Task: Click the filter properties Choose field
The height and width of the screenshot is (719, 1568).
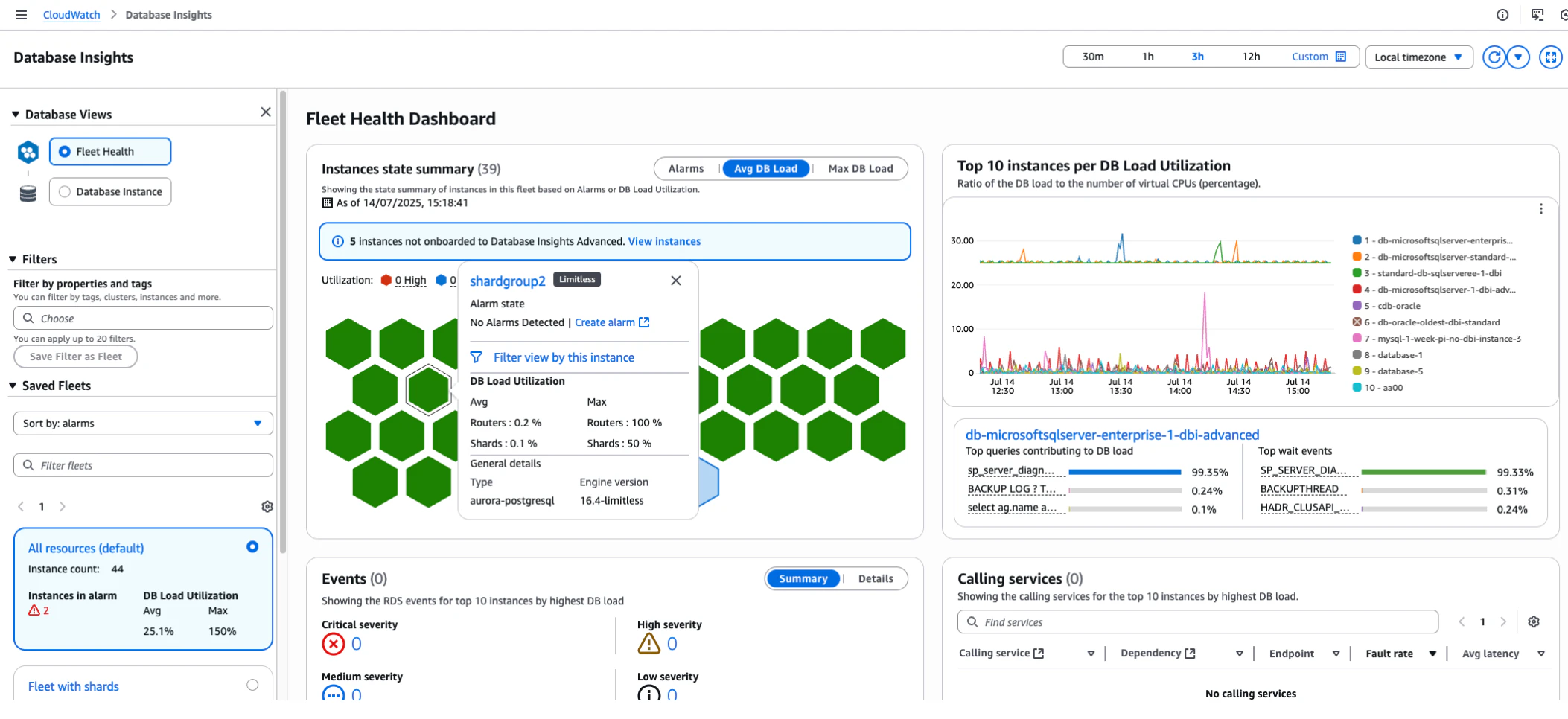Action: point(143,319)
